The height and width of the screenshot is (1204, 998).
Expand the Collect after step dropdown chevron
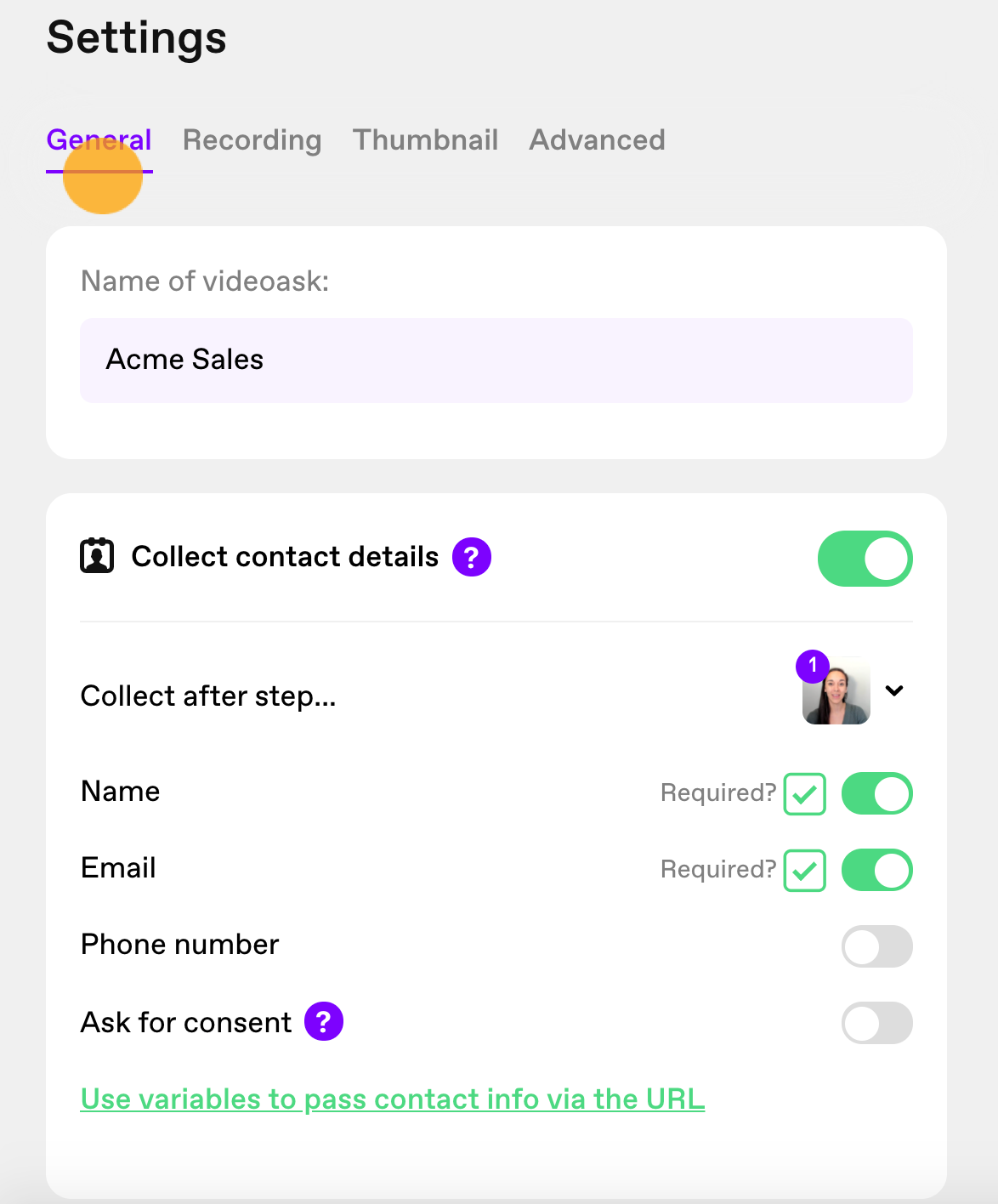tap(894, 690)
